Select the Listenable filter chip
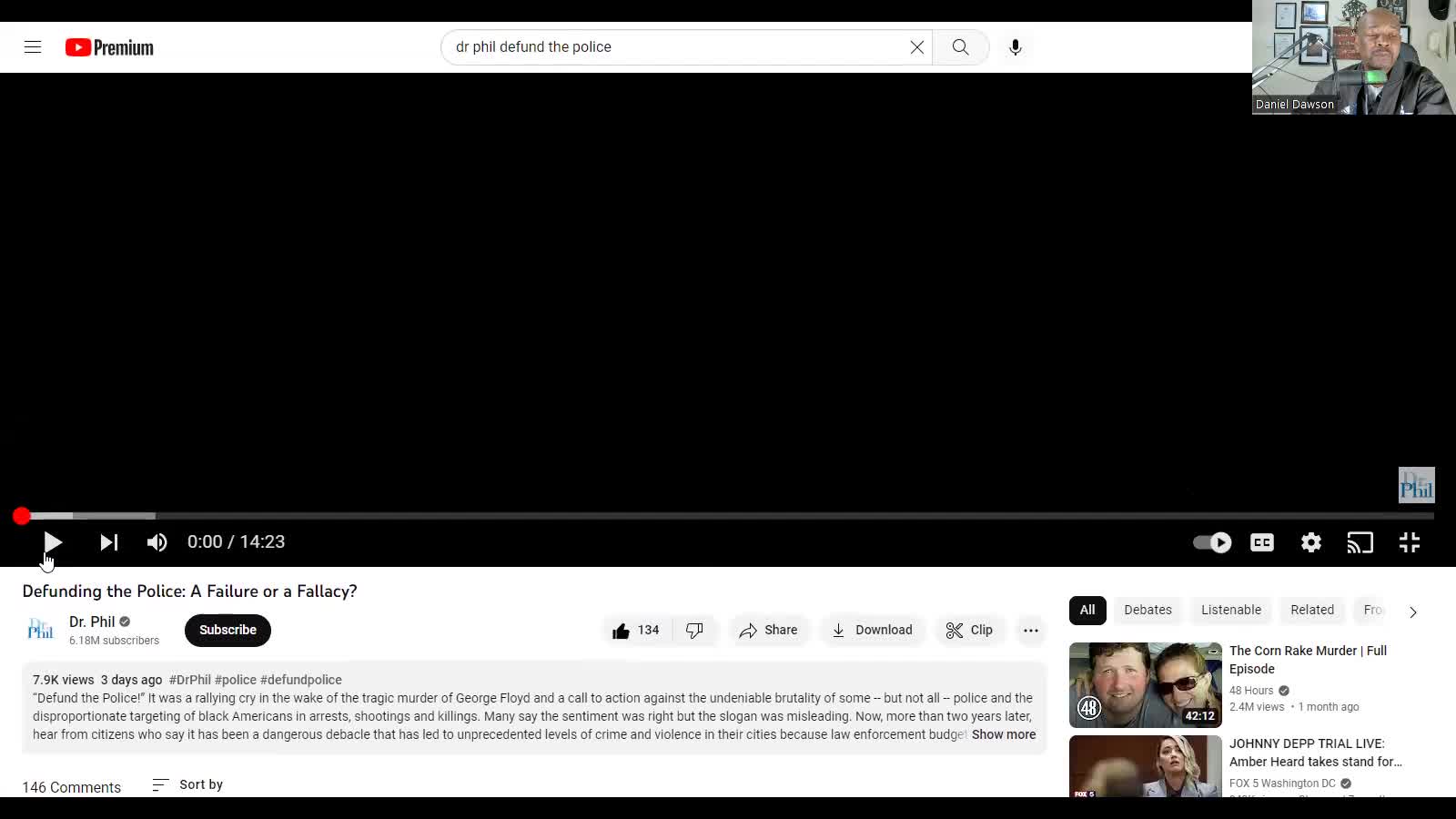 [1231, 610]
